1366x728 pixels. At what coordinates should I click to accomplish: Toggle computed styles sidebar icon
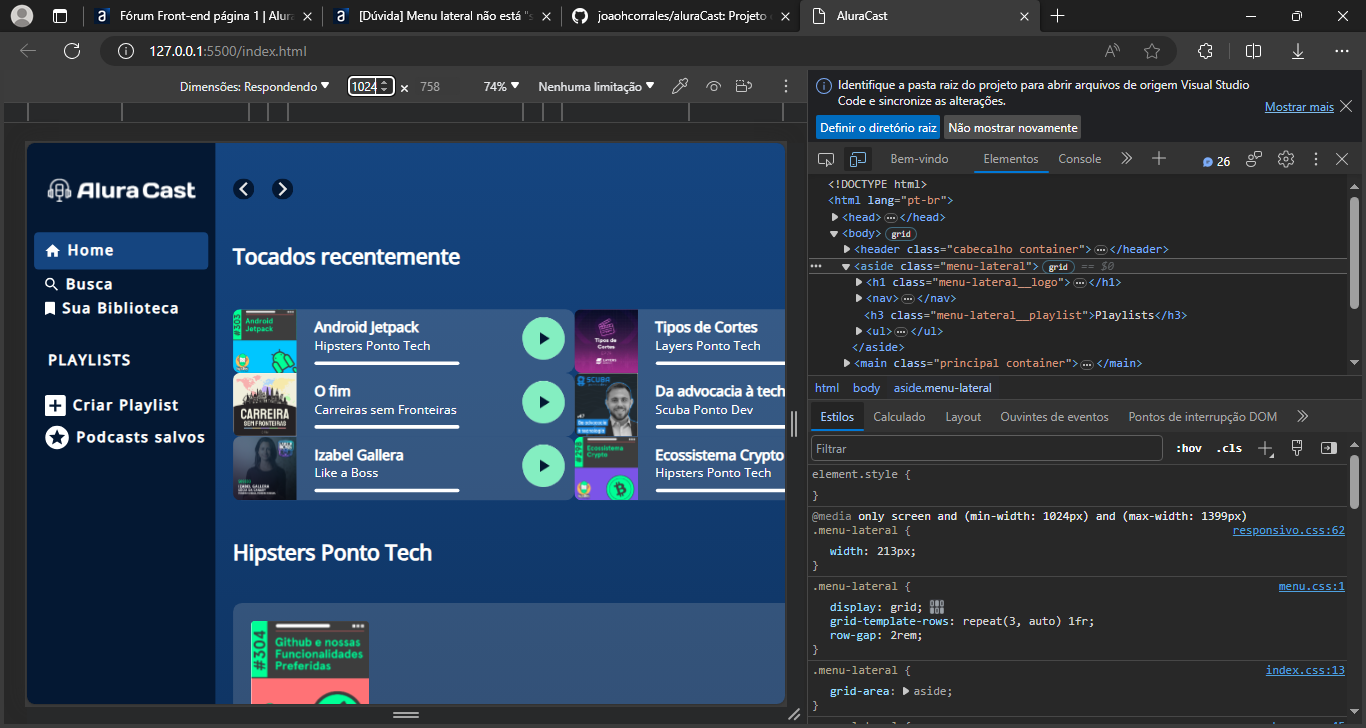point(1329,448)
